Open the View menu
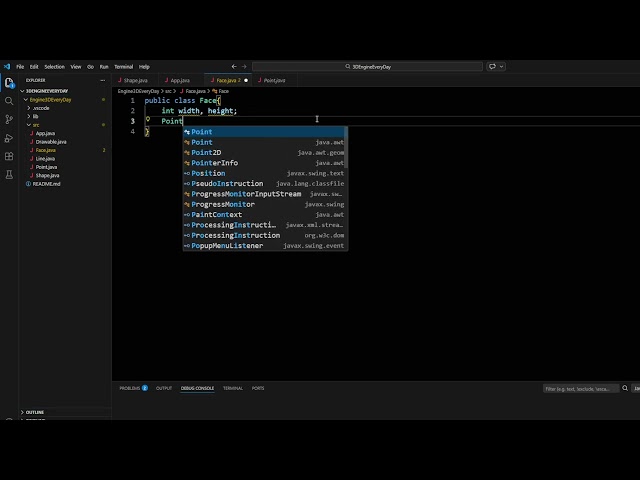The height and width of the screenshot is (480, 640). point(76,67)
